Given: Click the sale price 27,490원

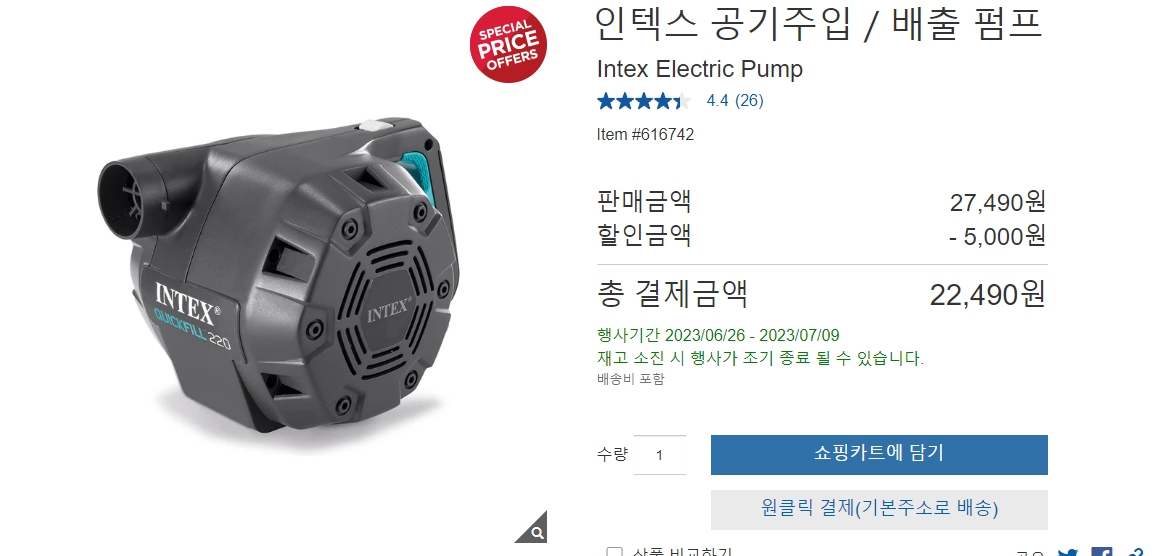Looking at the screenshot, I should click(x=998, y=202).
